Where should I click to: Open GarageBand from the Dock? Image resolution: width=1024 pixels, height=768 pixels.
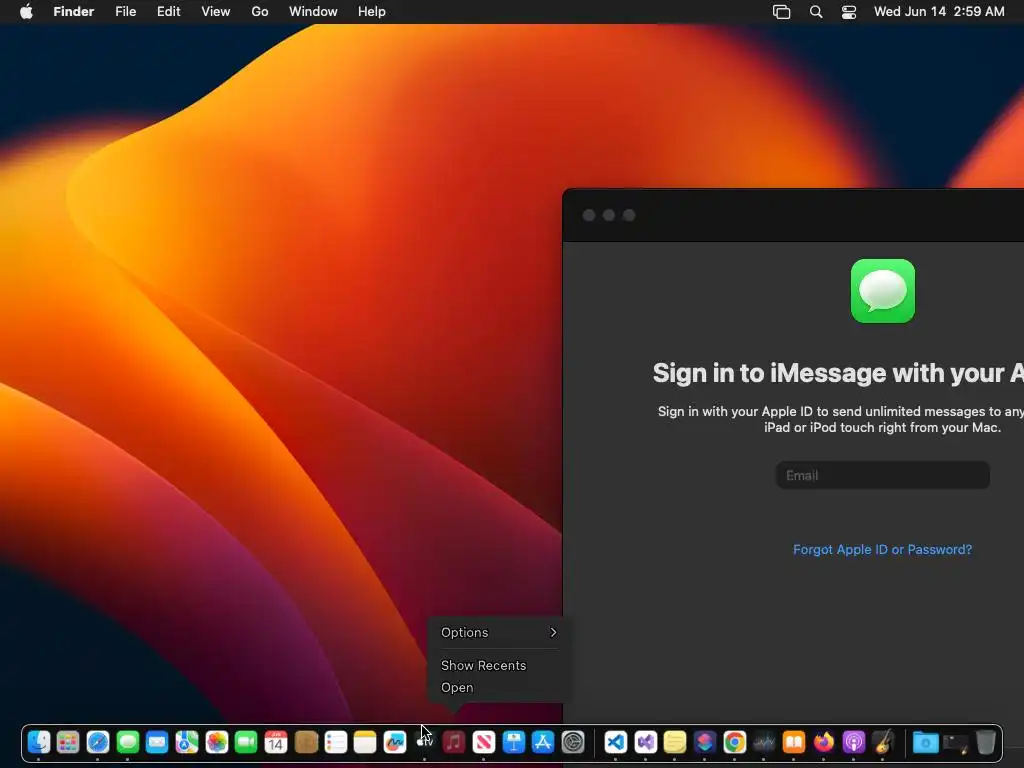coord(883,743)
